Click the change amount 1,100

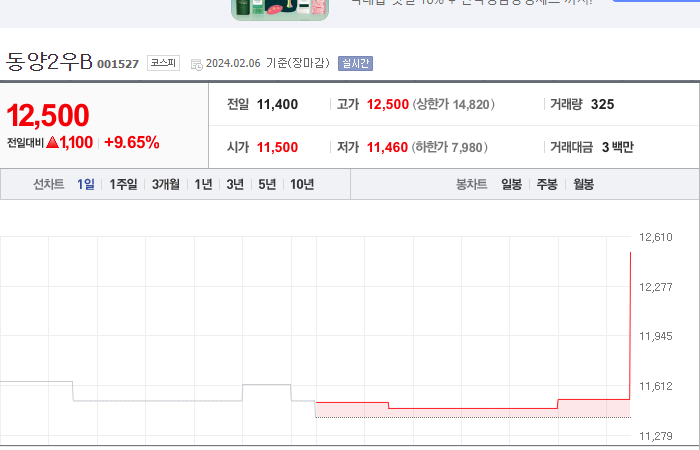coord(76,142)
